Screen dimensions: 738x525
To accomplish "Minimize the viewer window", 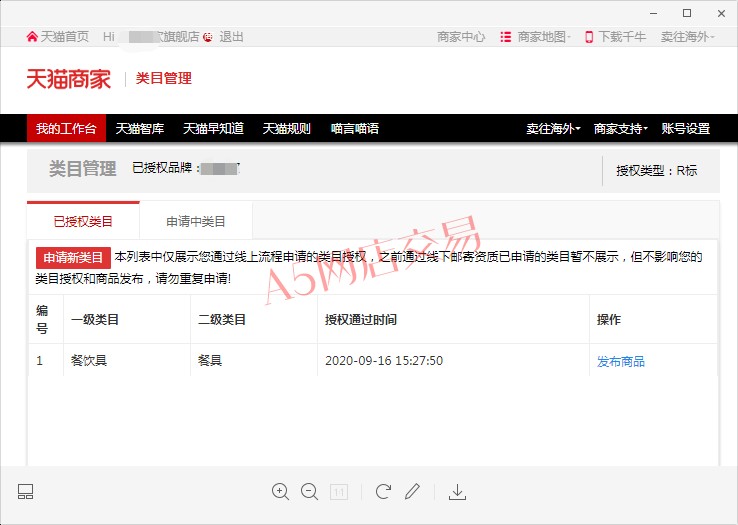I will pyautogui.click(x=653, y=13).
